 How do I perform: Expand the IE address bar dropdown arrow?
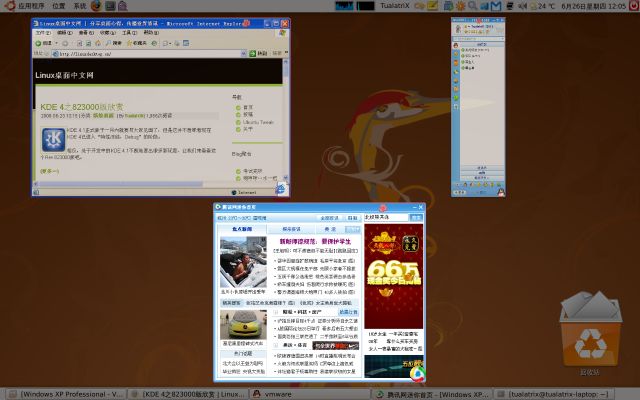click(244, 53)
